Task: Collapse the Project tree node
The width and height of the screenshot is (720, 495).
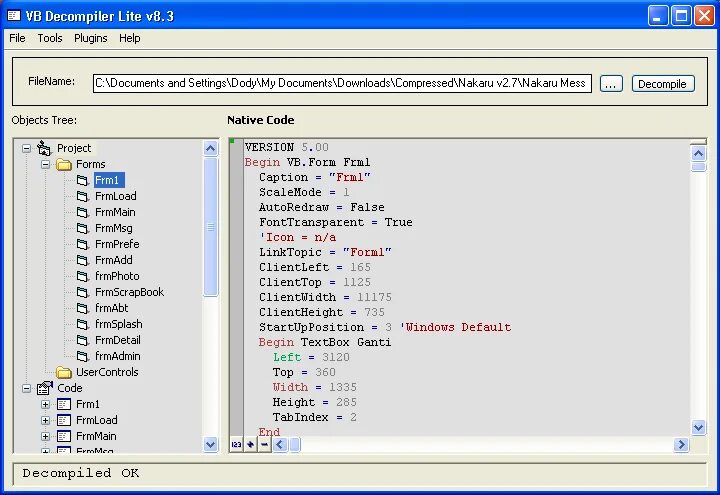Action: pos(27,148)
